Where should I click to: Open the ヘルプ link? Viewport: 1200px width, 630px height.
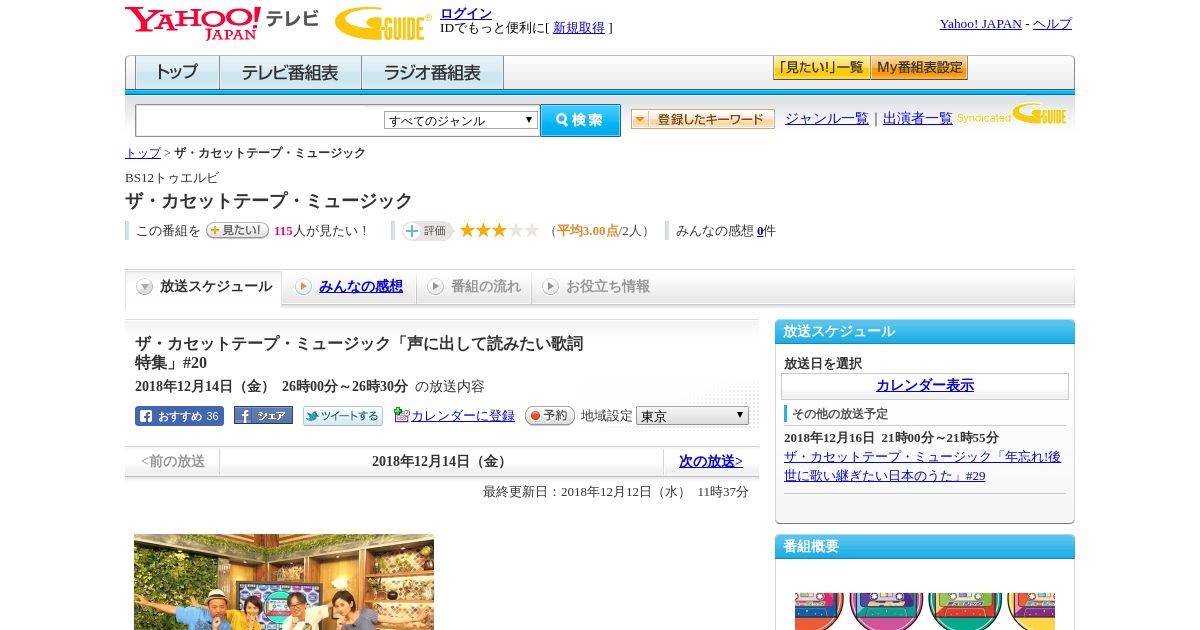pyautogui.click(x=1052, y=24)
